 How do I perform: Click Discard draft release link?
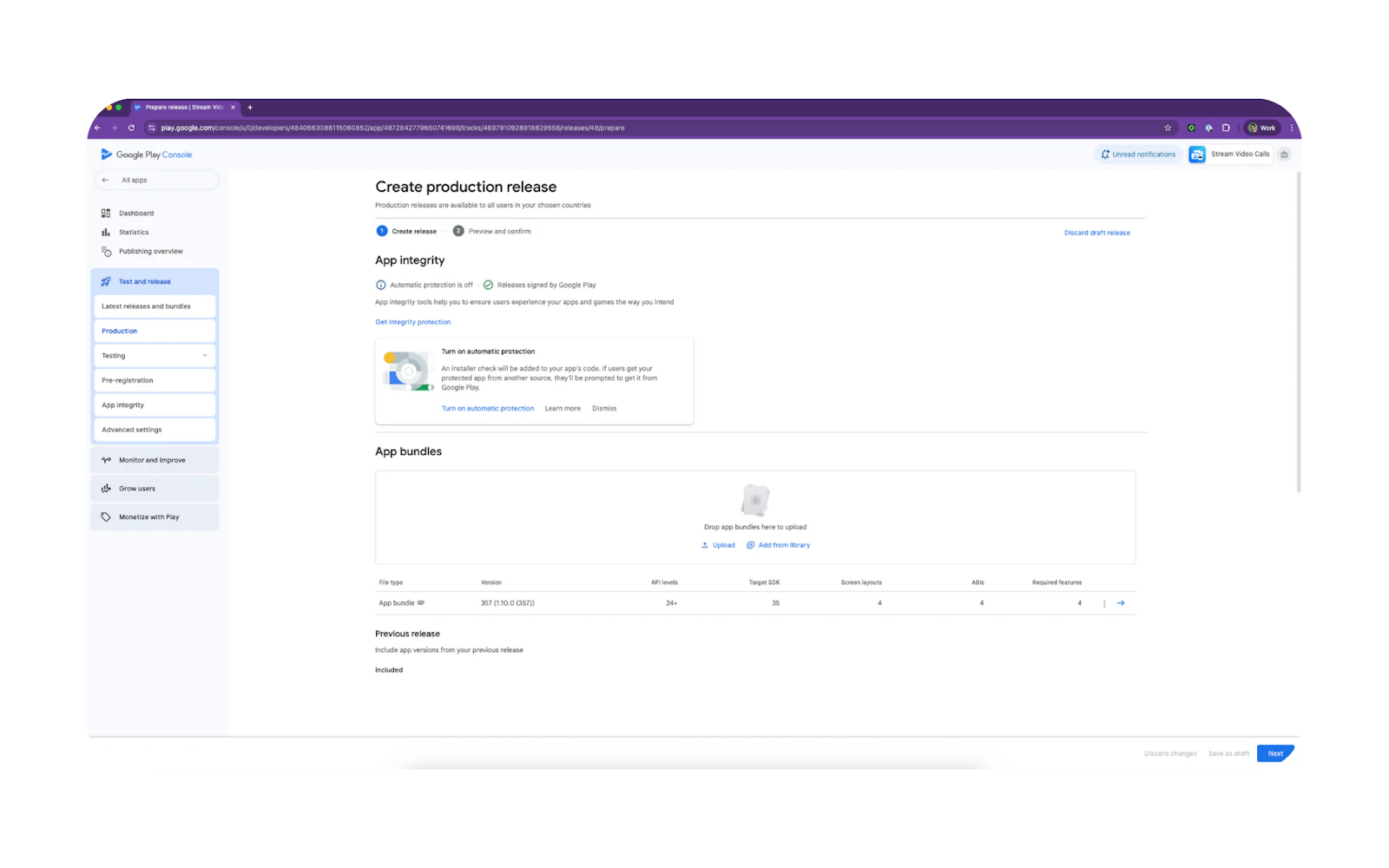tap(1096, 233)
